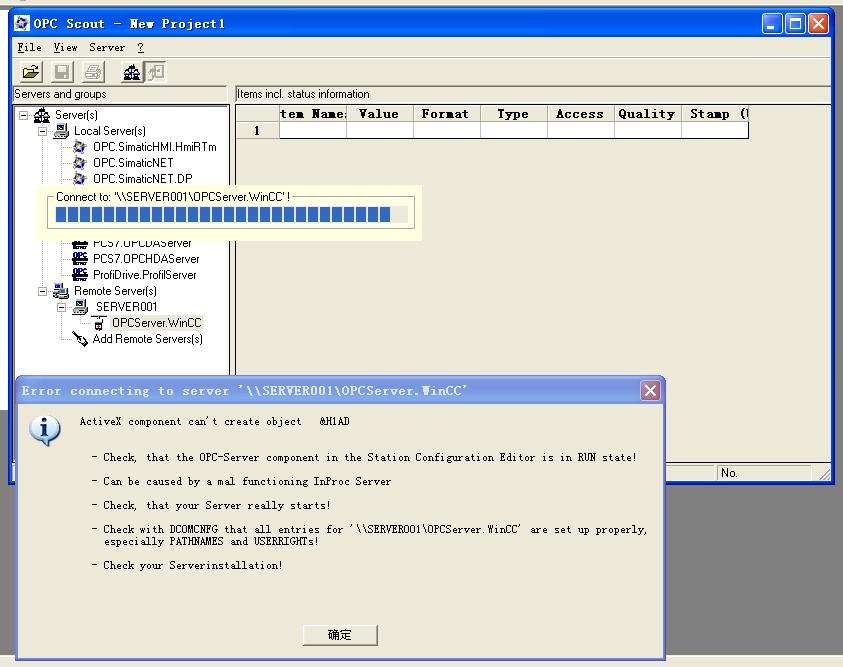Viewport: 843px width, 667px height.
Task: Select row 1 header in items table
Action: coord(258,131)
